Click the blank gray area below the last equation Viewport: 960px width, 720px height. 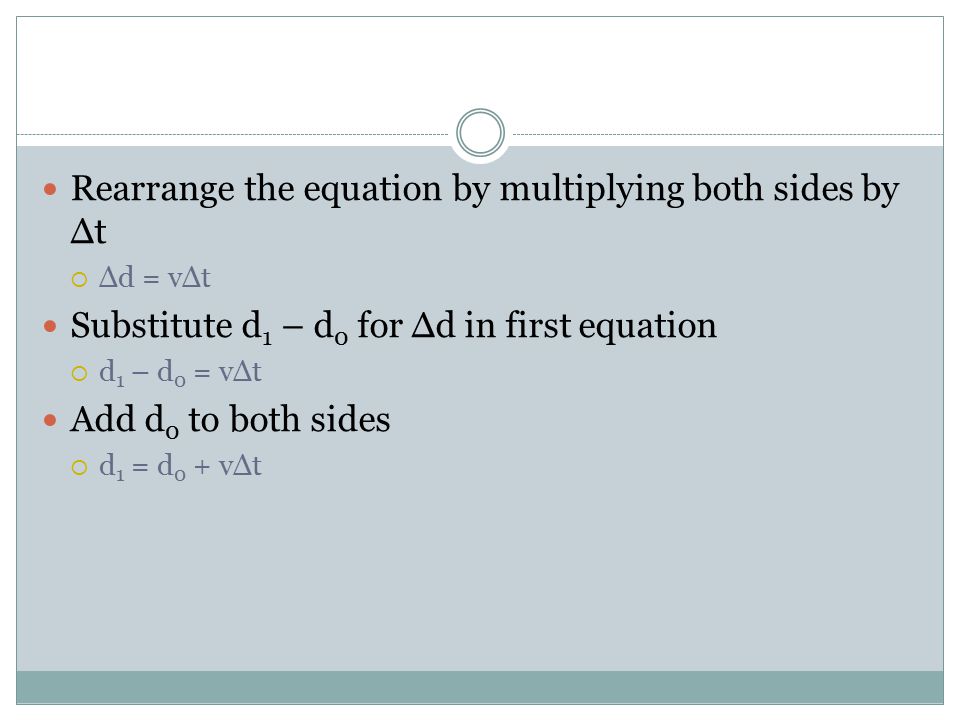click(x=480, y=576)
